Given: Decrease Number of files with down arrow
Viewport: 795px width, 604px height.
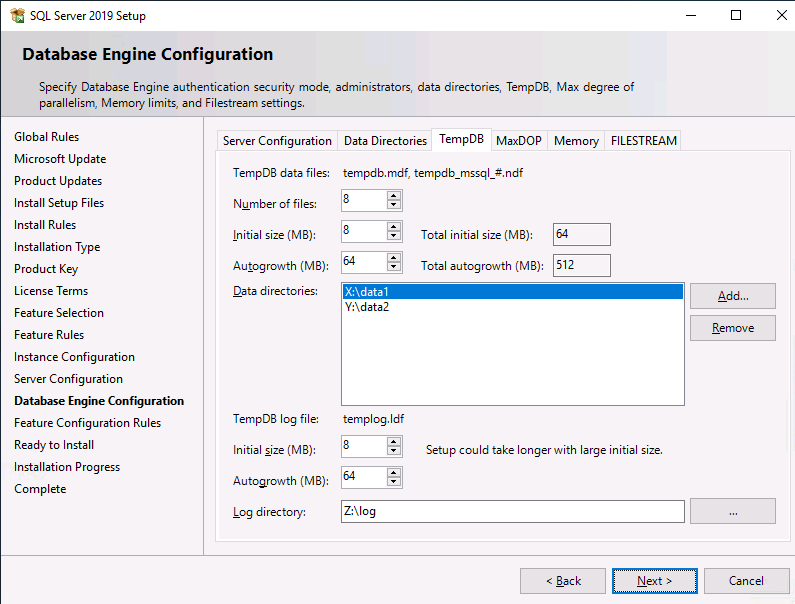Looking at the screenshot, I should [x=394, y=206].
